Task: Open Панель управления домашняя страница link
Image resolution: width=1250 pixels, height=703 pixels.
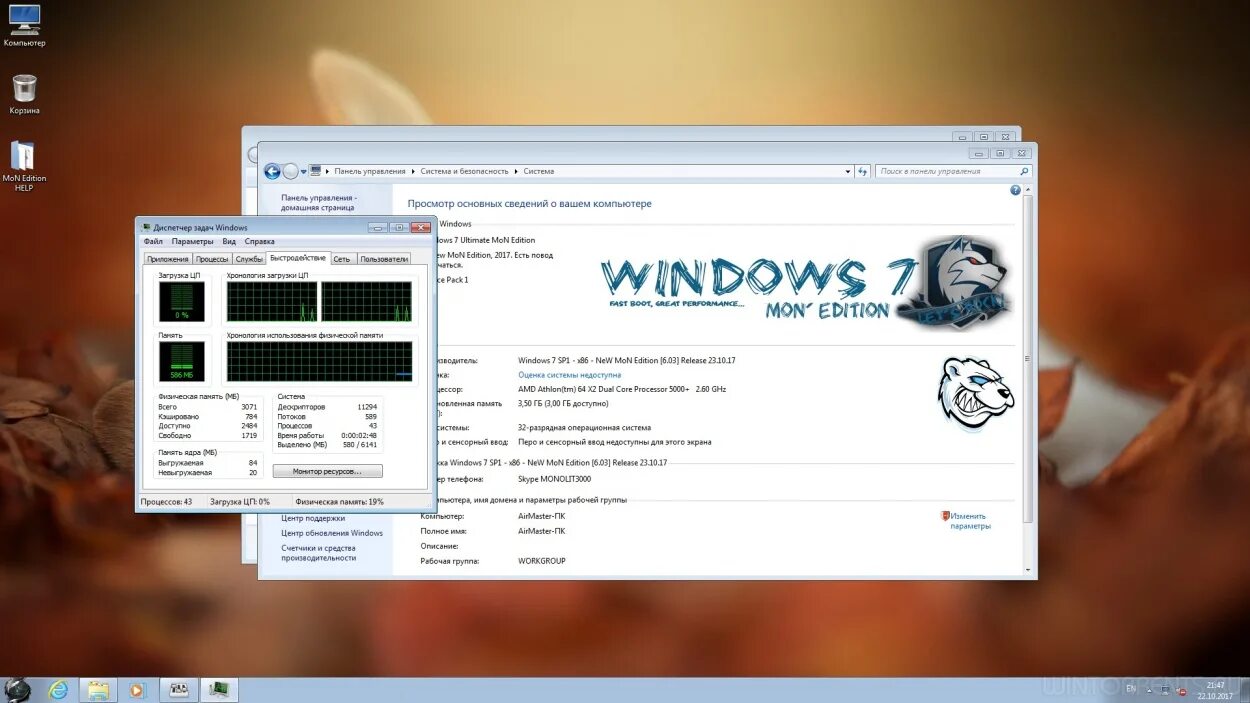Action: pos(318,203)
